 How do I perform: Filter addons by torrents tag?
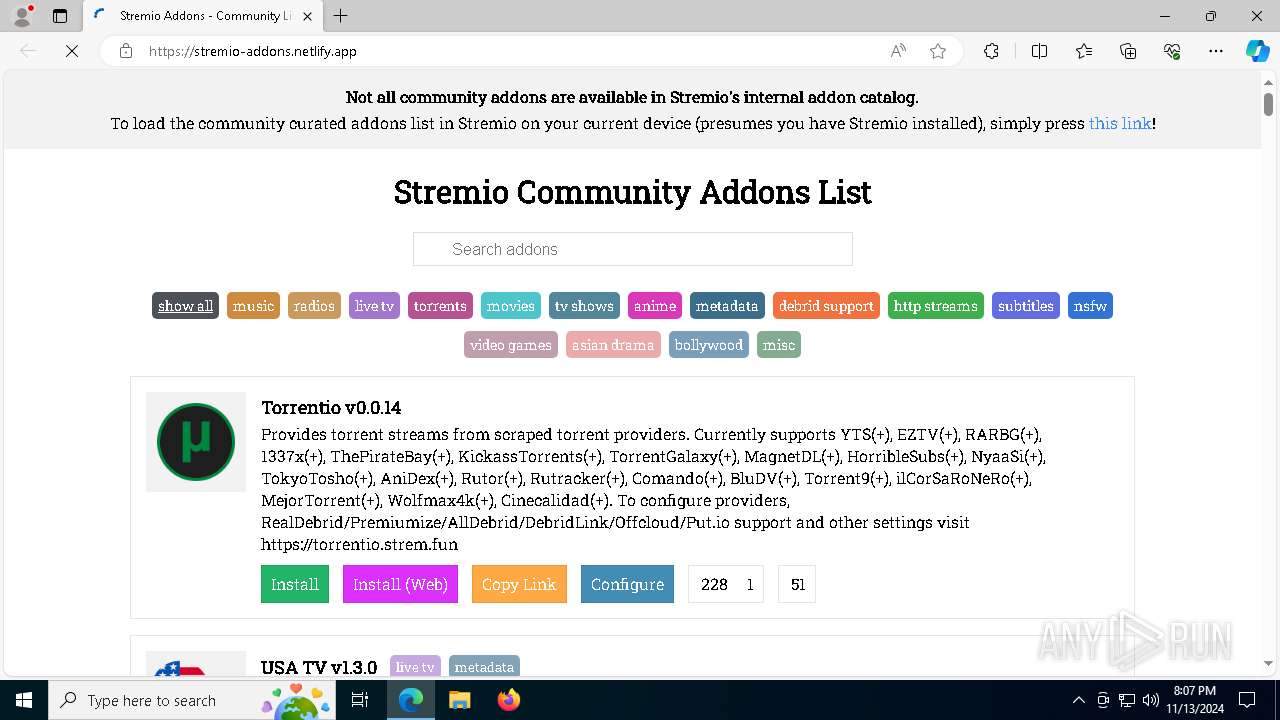(x=440, y=306)
